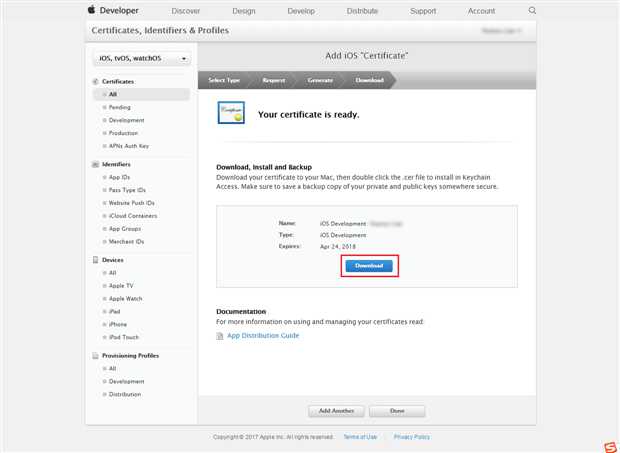Open the search magnifier icon
The image size is (620, 453).
[x=532, y=11]
